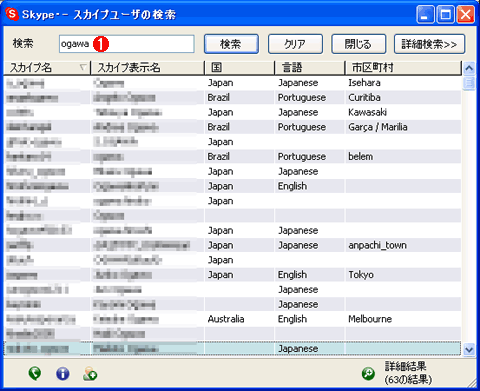This screenshot has height=391, width=480.
Task: Select the row with city Kawasaki
Action: tap(233, 112)
